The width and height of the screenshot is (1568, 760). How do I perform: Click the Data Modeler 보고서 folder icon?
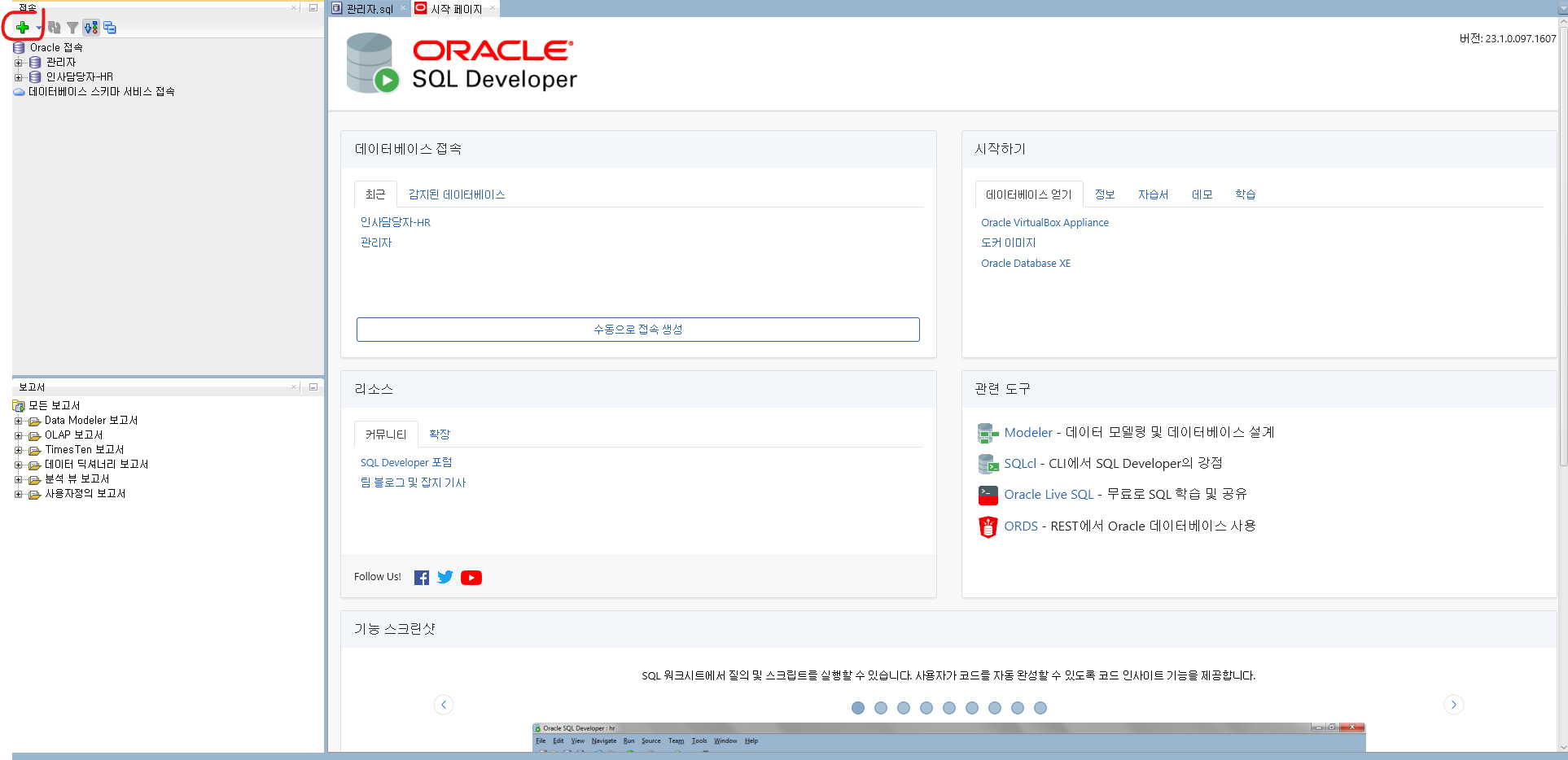[34, 421]
